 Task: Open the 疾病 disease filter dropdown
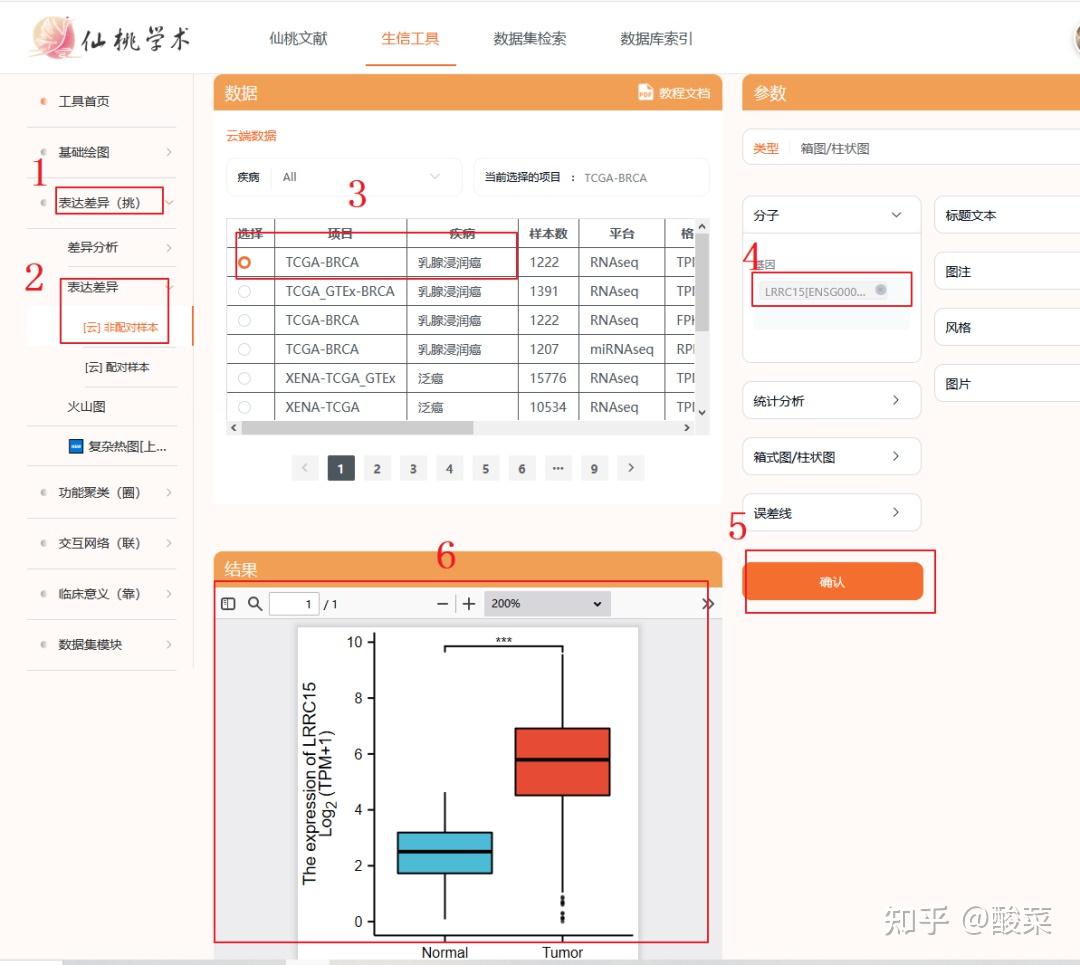click(360, 176)
